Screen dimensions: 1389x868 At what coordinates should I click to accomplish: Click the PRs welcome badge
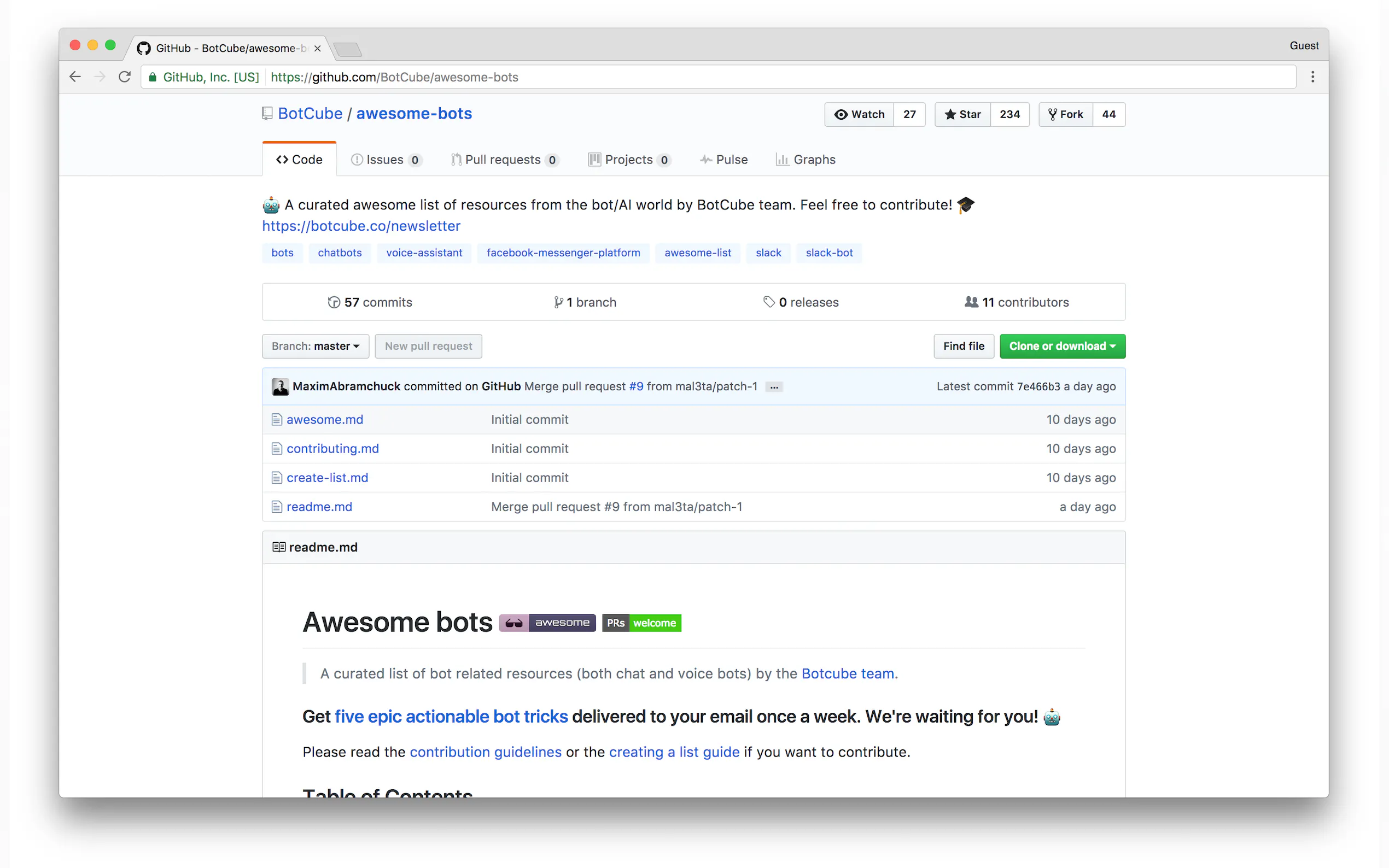pyautogui.click(x=641, y=623)
